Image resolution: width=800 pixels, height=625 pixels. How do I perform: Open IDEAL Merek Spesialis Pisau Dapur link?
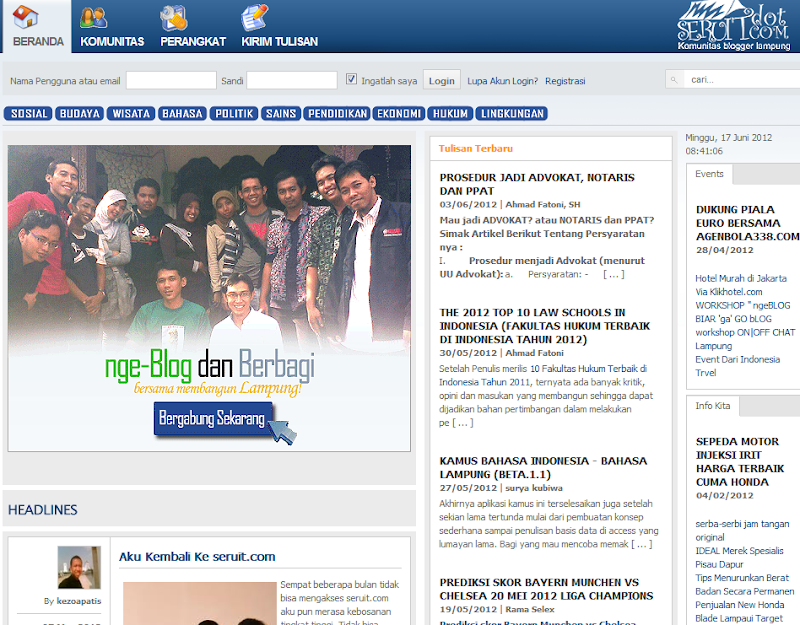(739, 558)
